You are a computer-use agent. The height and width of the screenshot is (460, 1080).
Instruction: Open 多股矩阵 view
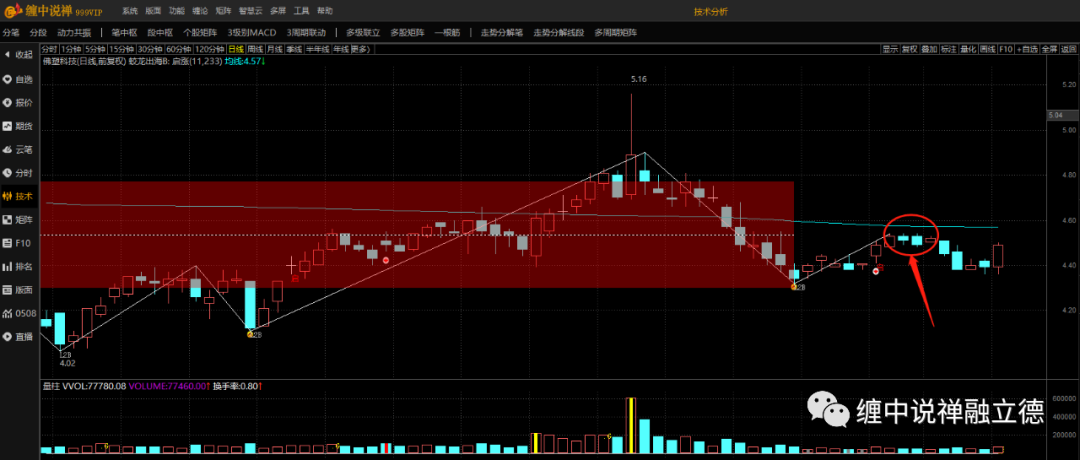(407, 32)
